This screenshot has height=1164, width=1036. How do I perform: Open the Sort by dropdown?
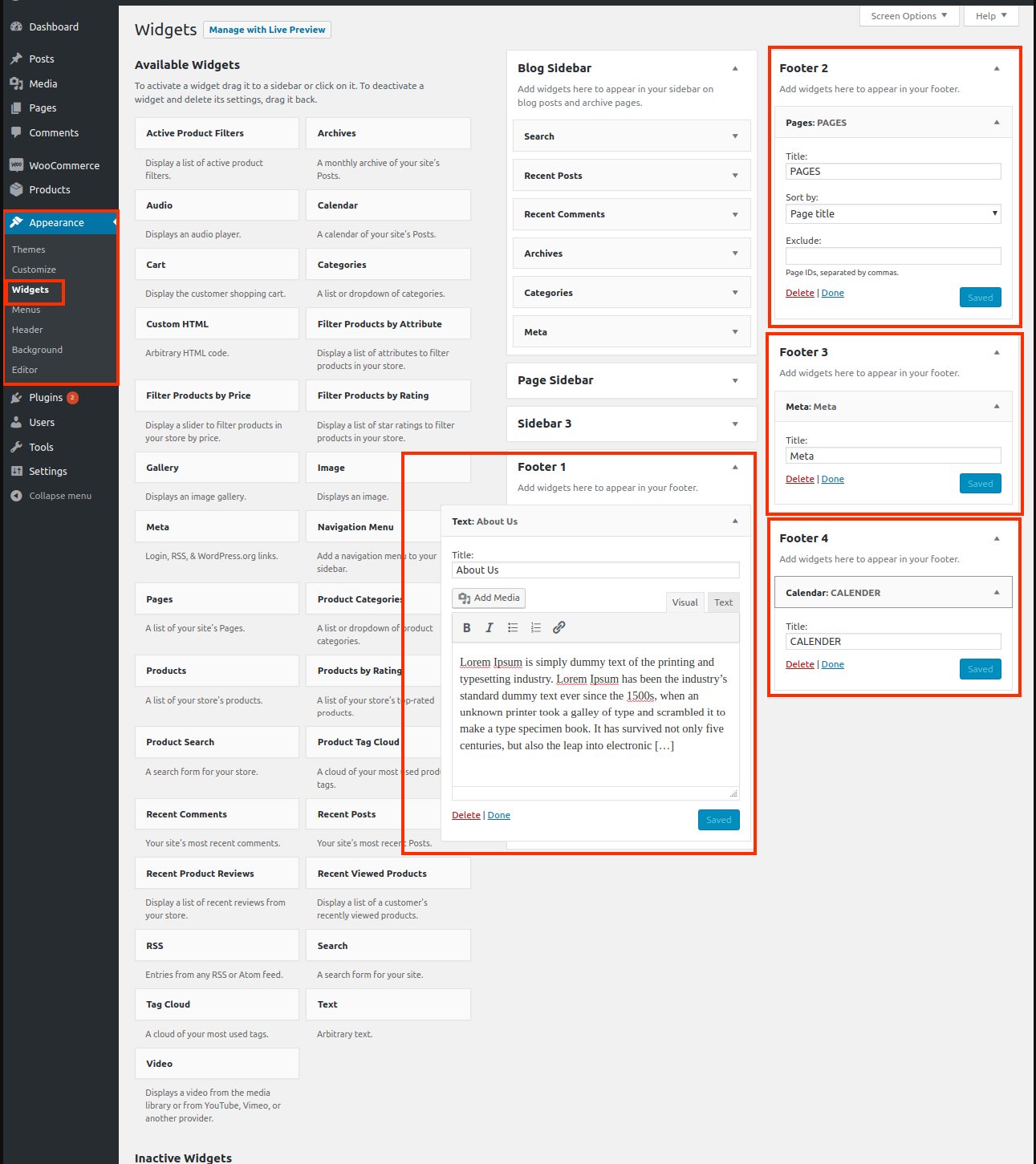(892, 214)
